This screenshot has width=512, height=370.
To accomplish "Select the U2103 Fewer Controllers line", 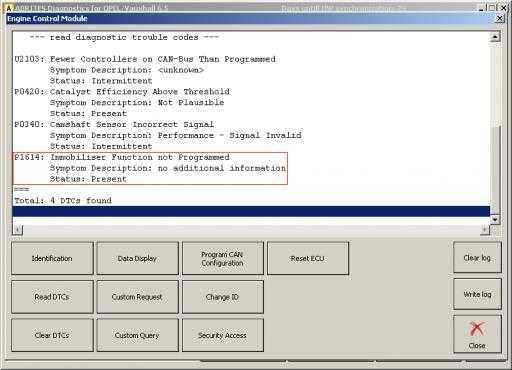I will tap(145, 59).
